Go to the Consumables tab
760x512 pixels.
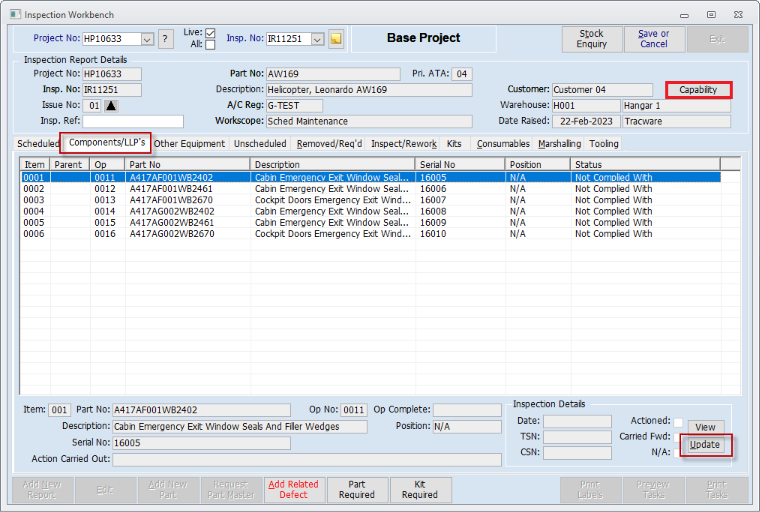[503, 144]
